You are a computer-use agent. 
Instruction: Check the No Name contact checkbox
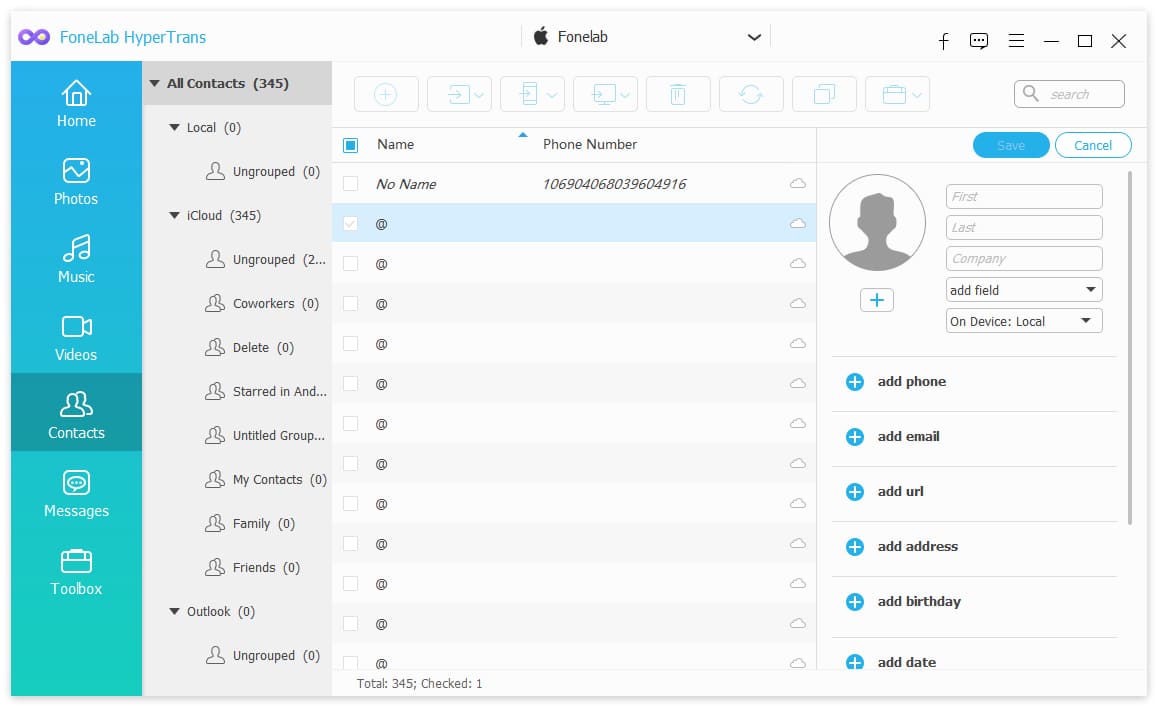pos(351,184)
